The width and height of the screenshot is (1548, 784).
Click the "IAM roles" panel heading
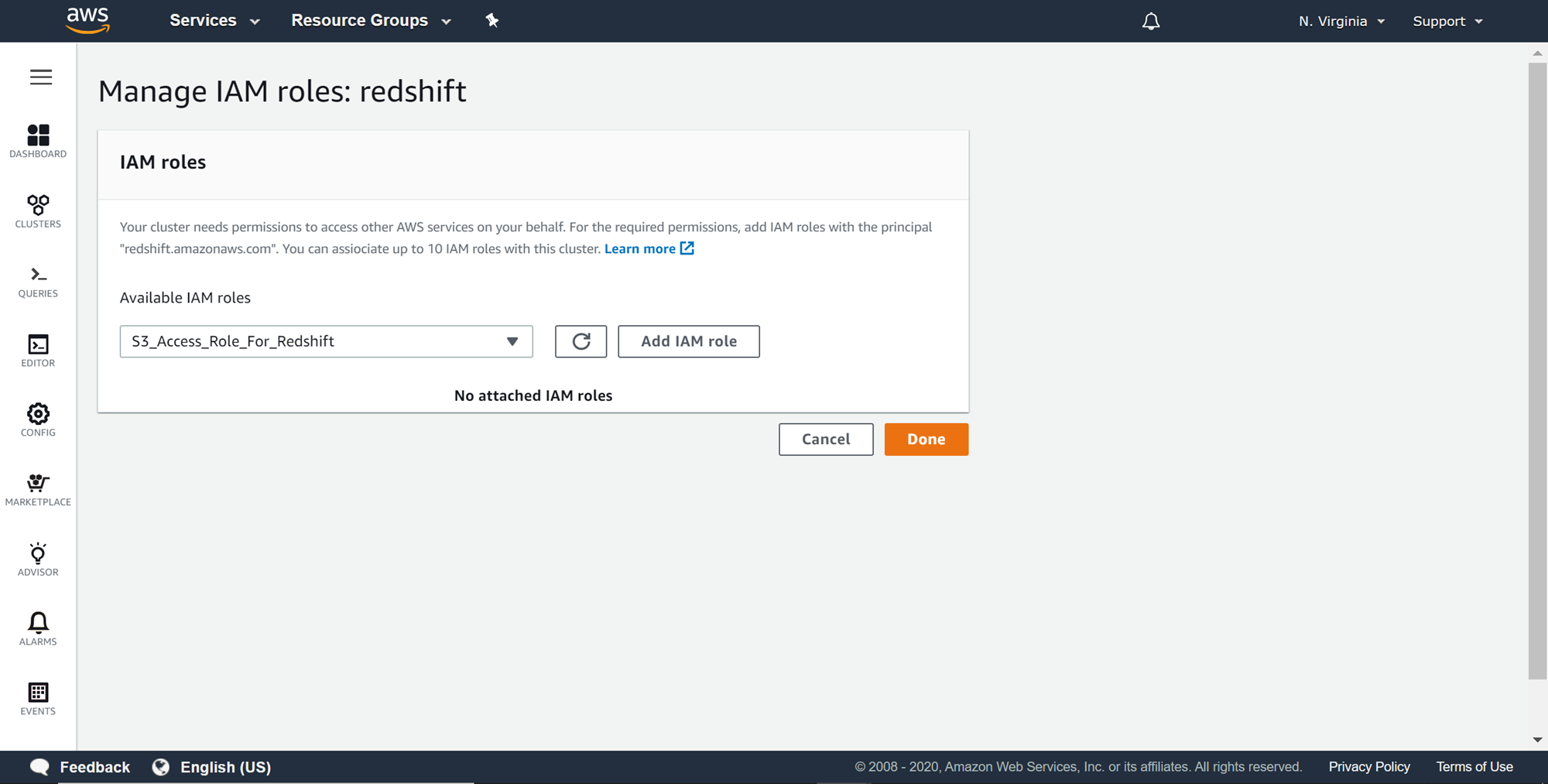pyautogui.click(x=163, y=163)
